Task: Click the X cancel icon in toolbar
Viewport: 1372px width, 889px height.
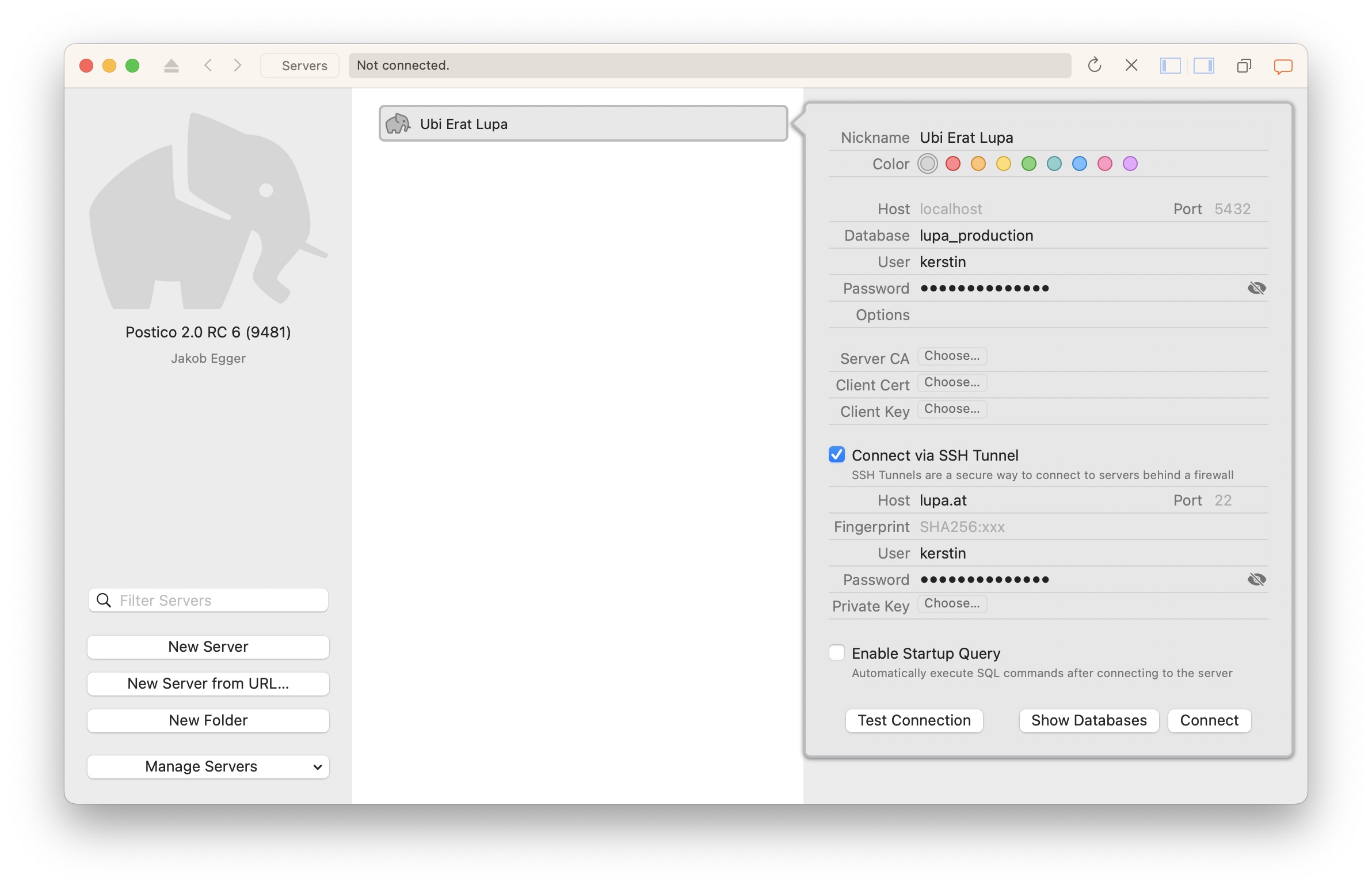Action: click(1131, 66)
